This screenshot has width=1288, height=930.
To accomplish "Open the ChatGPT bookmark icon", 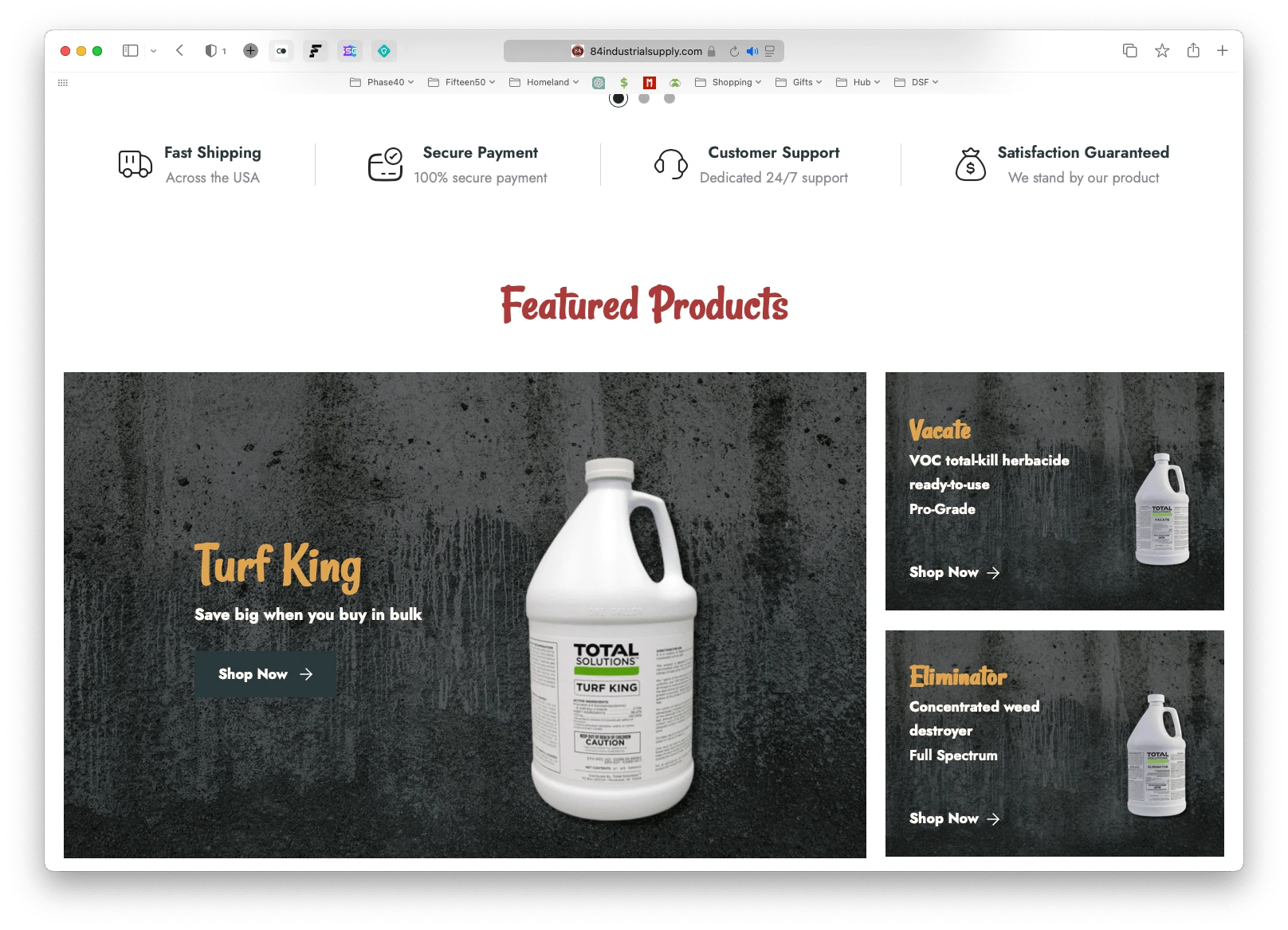I will (599, 82).
